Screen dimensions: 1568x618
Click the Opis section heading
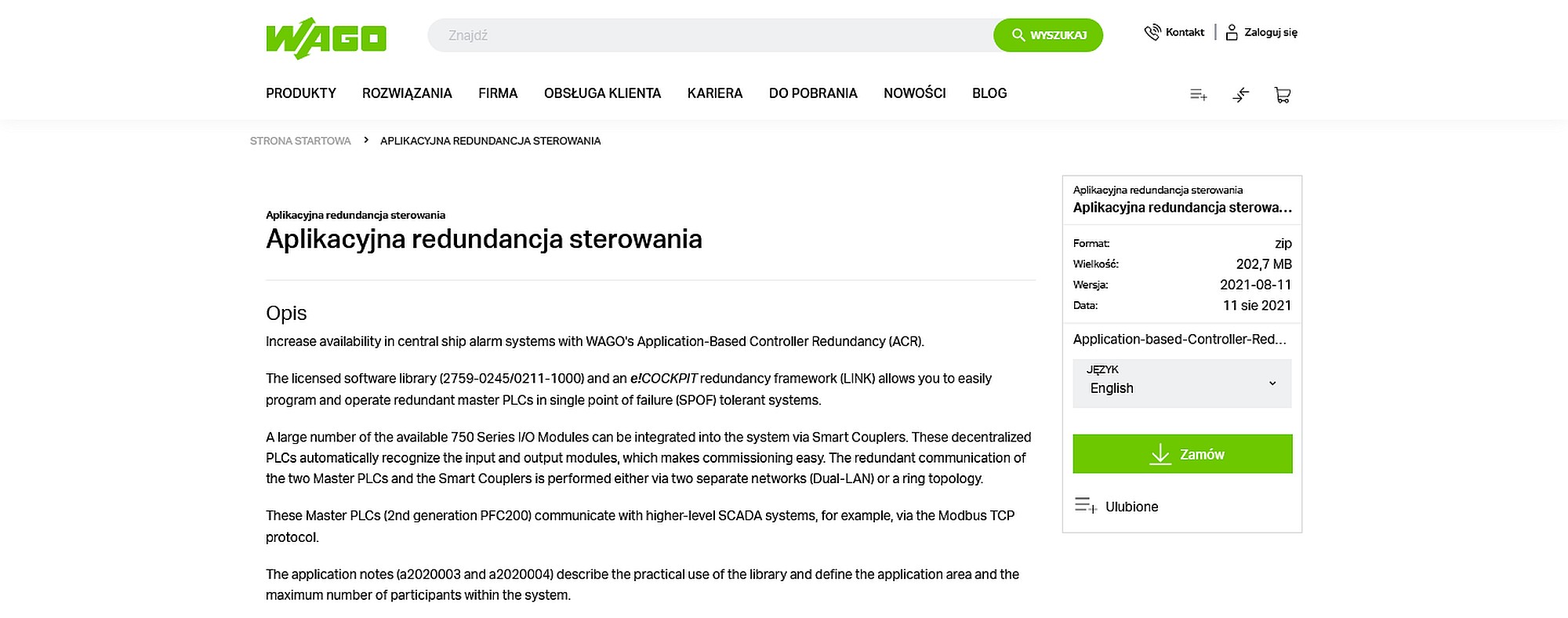pos(286,313)
